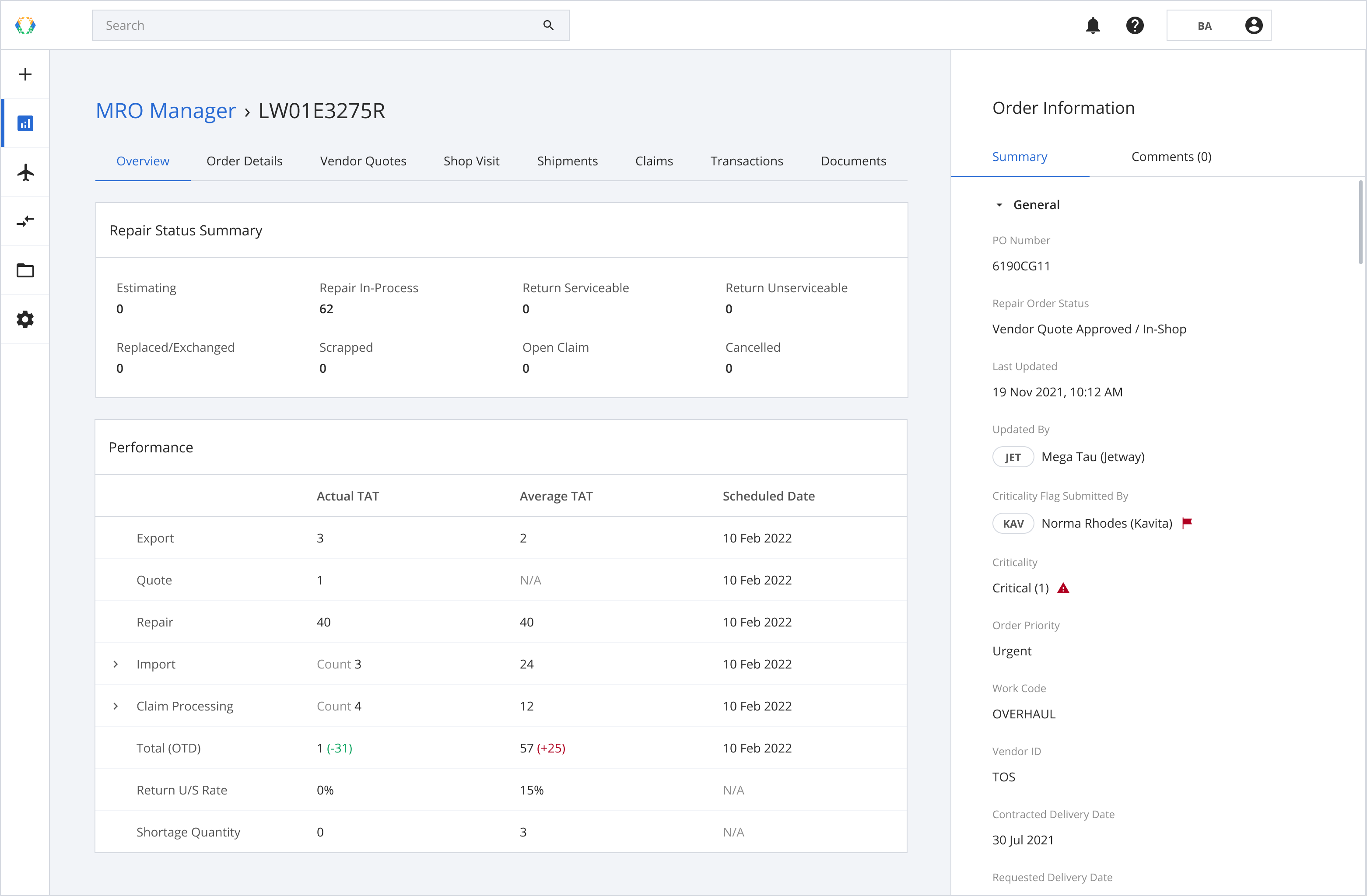Click Mega Tau (Jetway) name
This screenshot has height=896, width=1367.
coord(1093,457)
